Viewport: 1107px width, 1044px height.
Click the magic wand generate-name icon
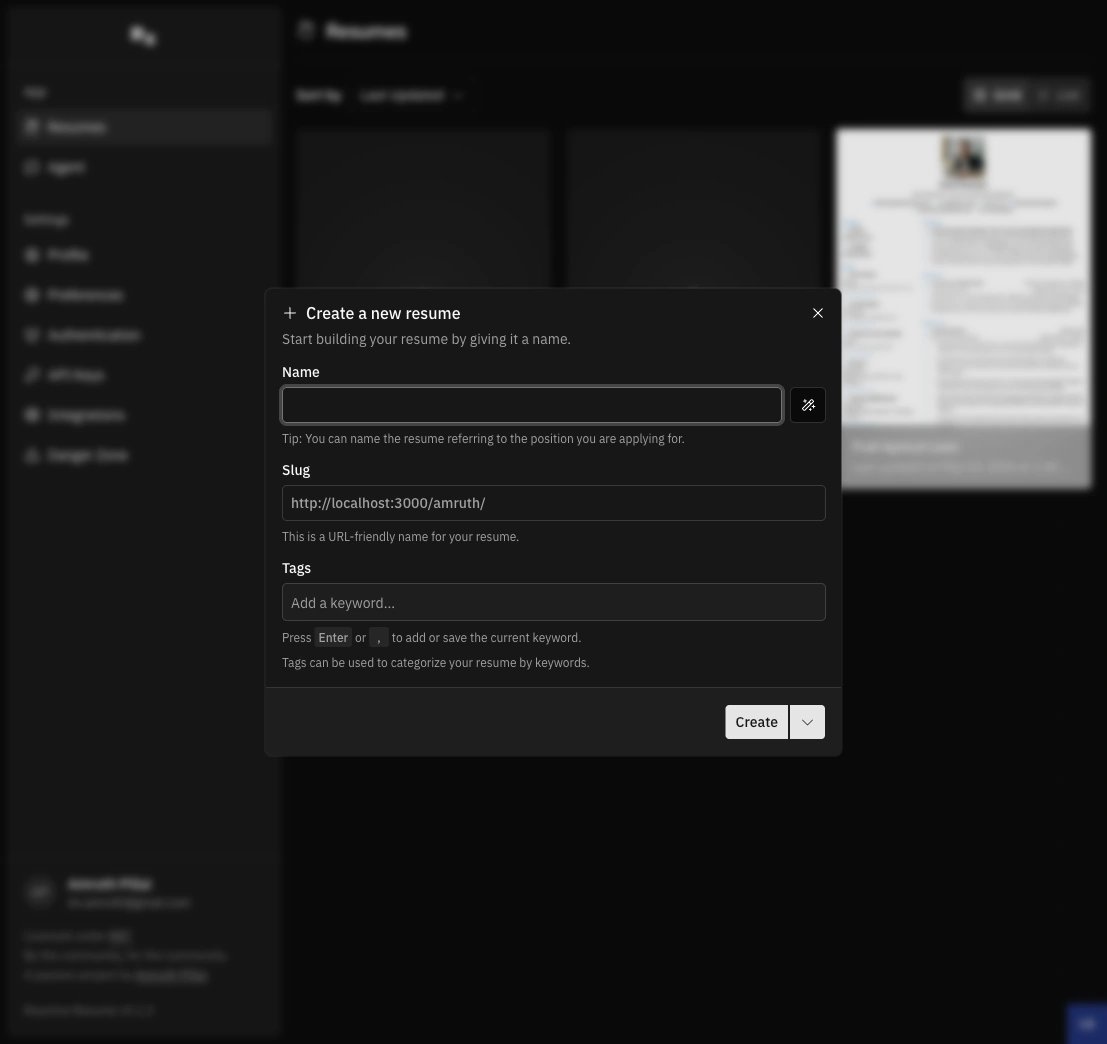point(808,405)
